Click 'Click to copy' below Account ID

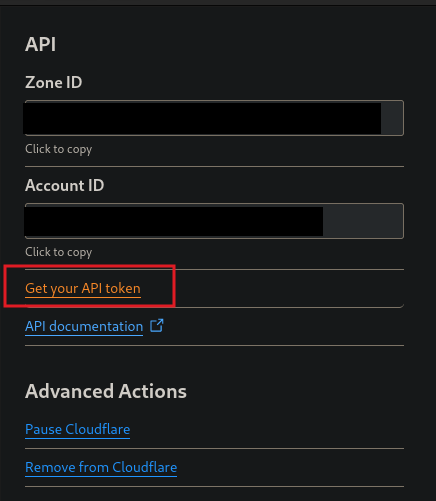click(x=58, y=252)
